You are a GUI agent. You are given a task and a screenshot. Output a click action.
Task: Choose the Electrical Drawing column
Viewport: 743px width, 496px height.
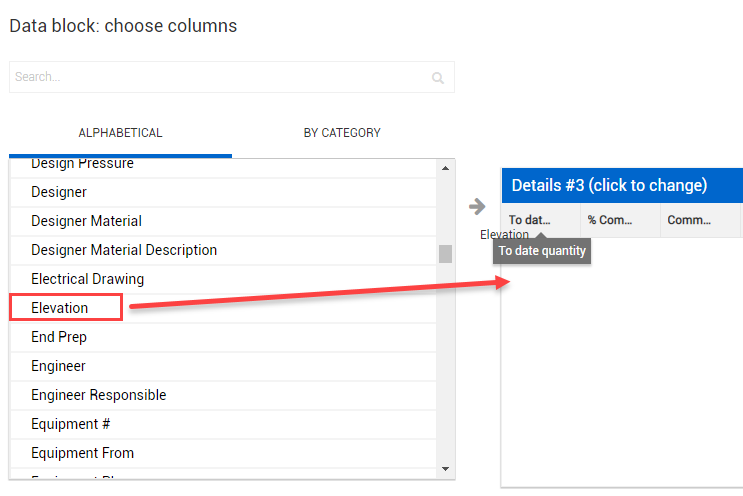[87, 279]
